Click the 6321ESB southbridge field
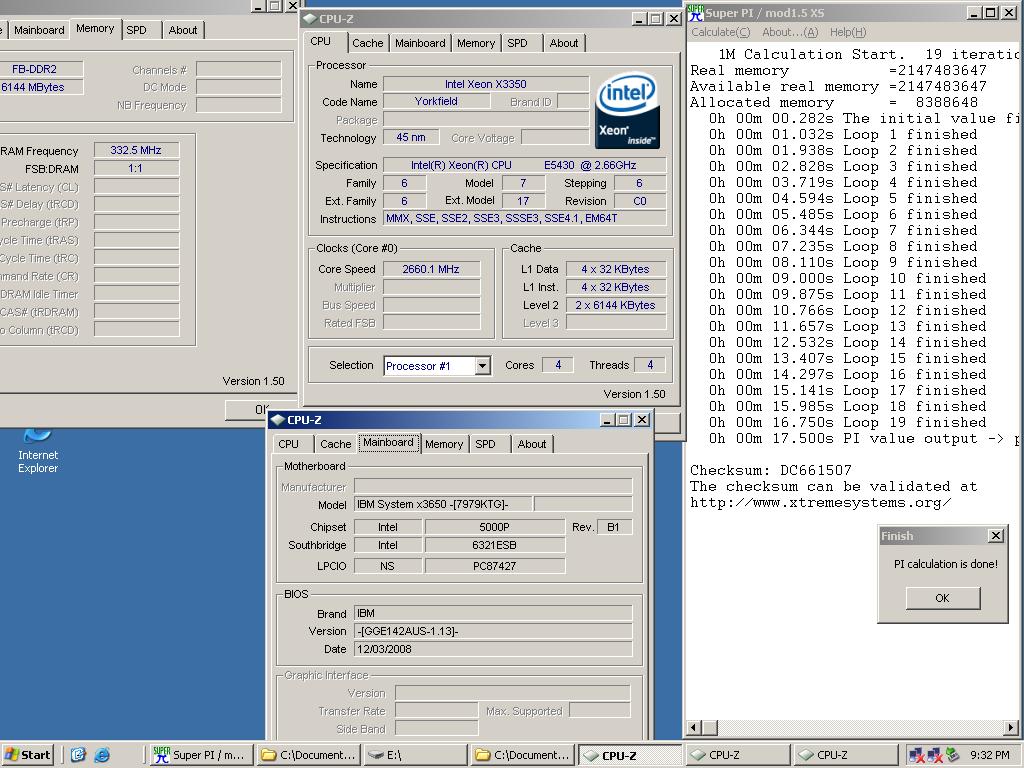 pyautogui.click(x=494, y=545)
